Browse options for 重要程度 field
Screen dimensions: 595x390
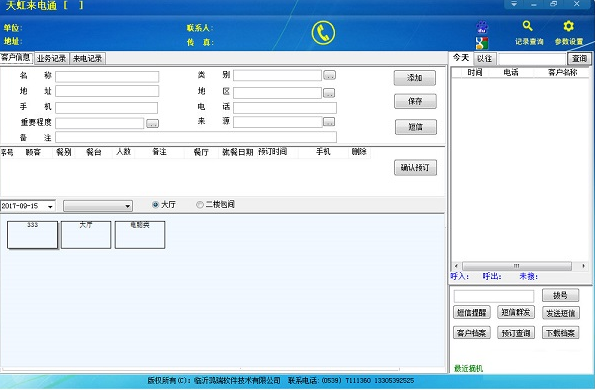(x=153, y=123)
